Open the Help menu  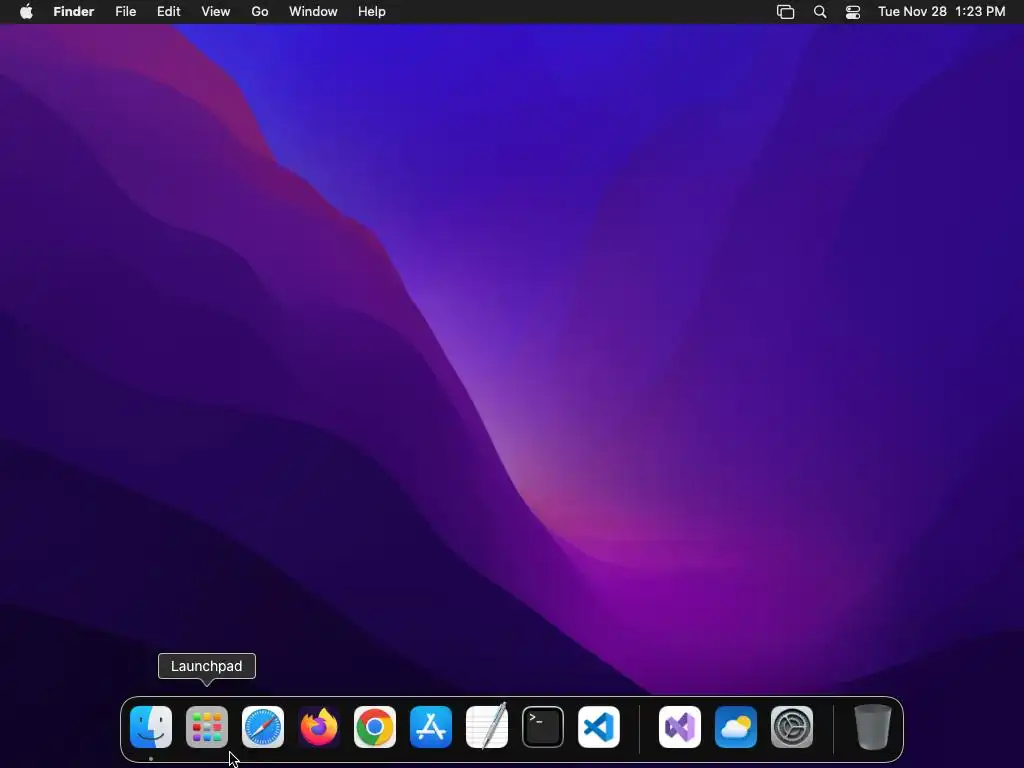pos(372,12)
